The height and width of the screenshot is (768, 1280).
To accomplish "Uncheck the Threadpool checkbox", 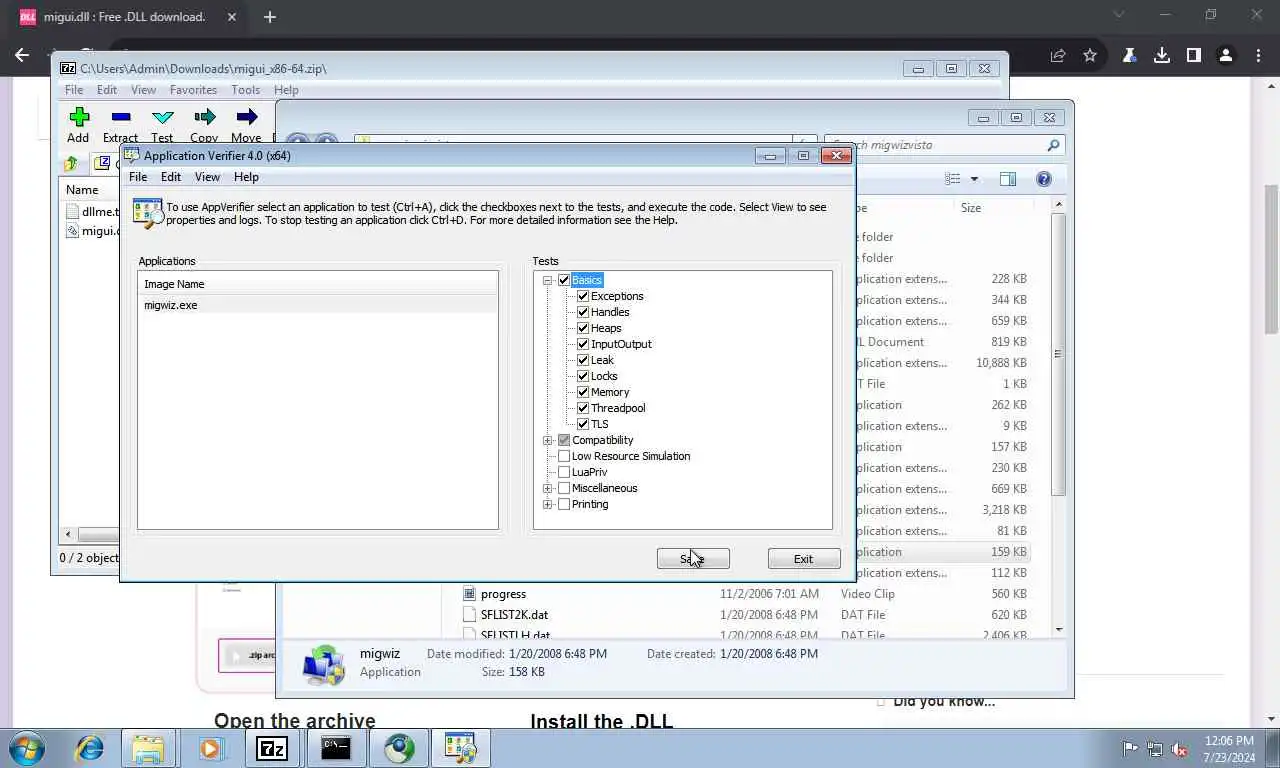I will pyautogui.click(x=583, y=408).
